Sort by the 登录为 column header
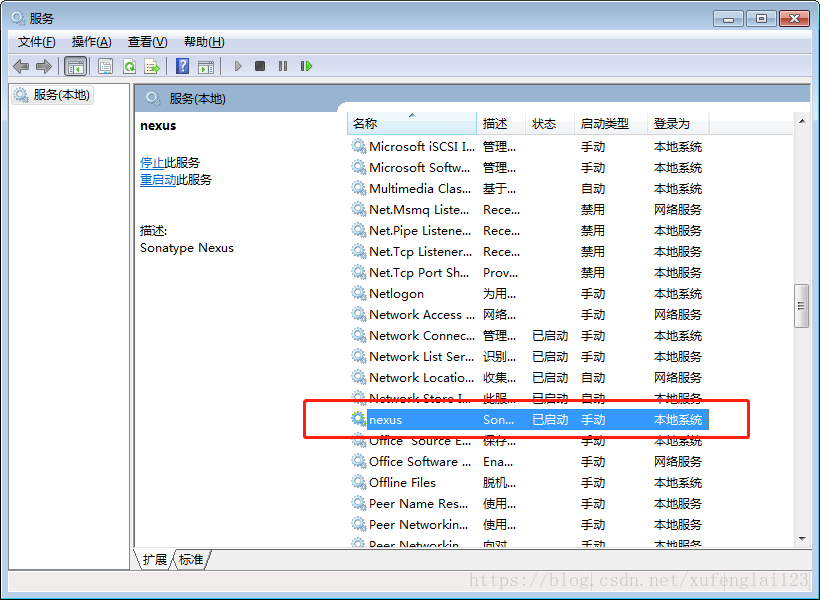Viewport: 820px width, 600px height. tap(678, 123)
